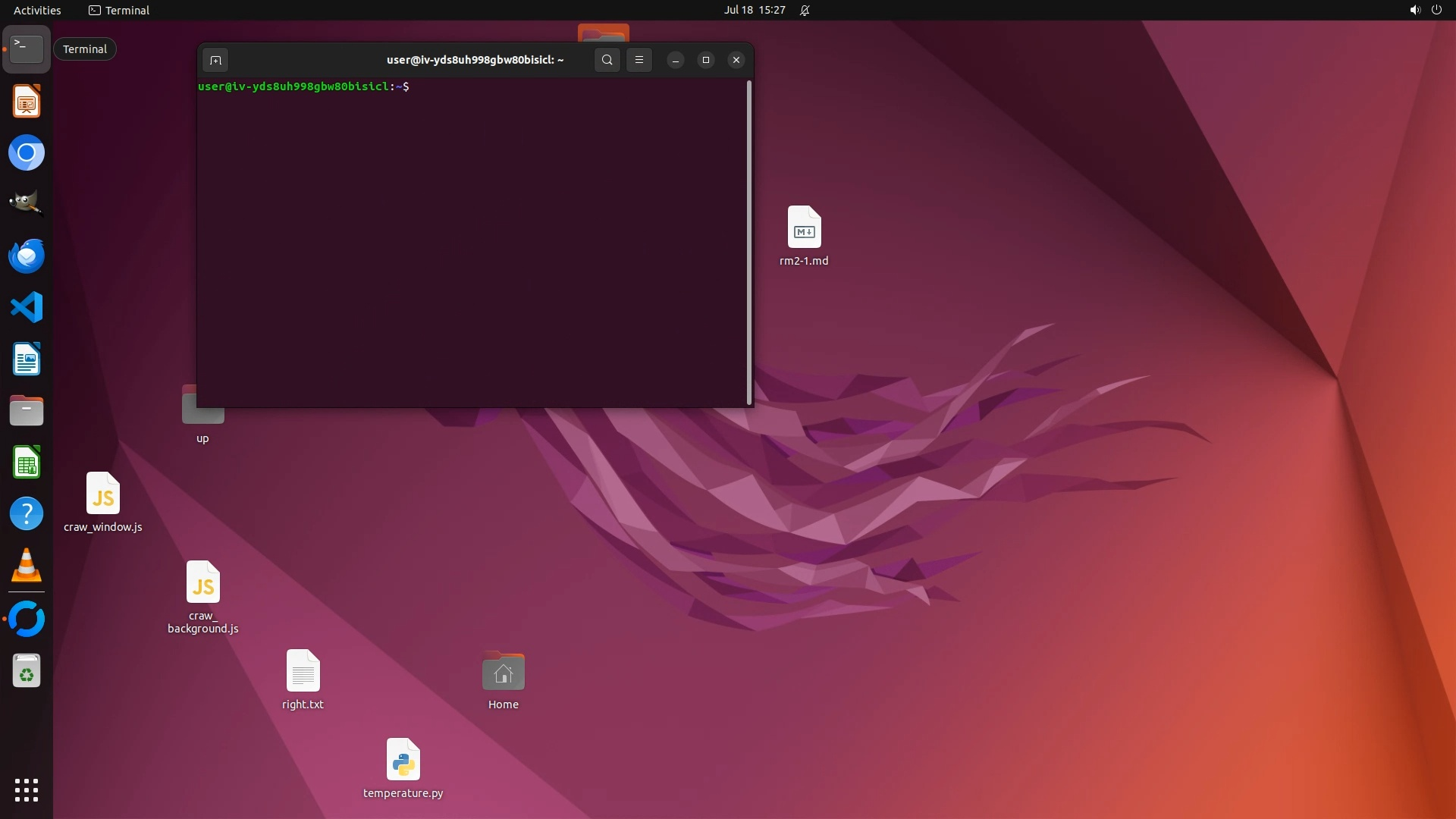This screenshot has height=819, width=1456.
Task: Launch Visual Studio Code from dock
Action: coord(27,308)
